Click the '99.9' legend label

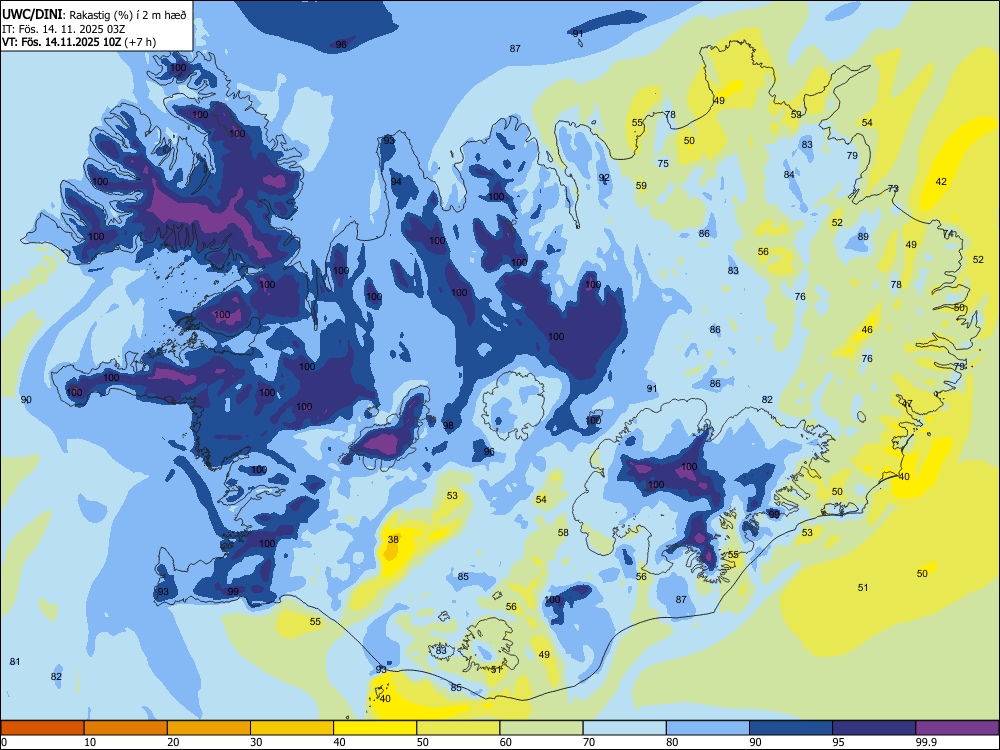[926, 742]
